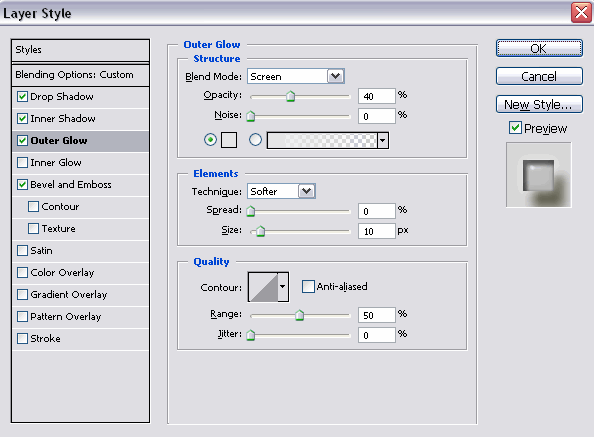Select the Pattern Overlay effect label

(66, 316)
